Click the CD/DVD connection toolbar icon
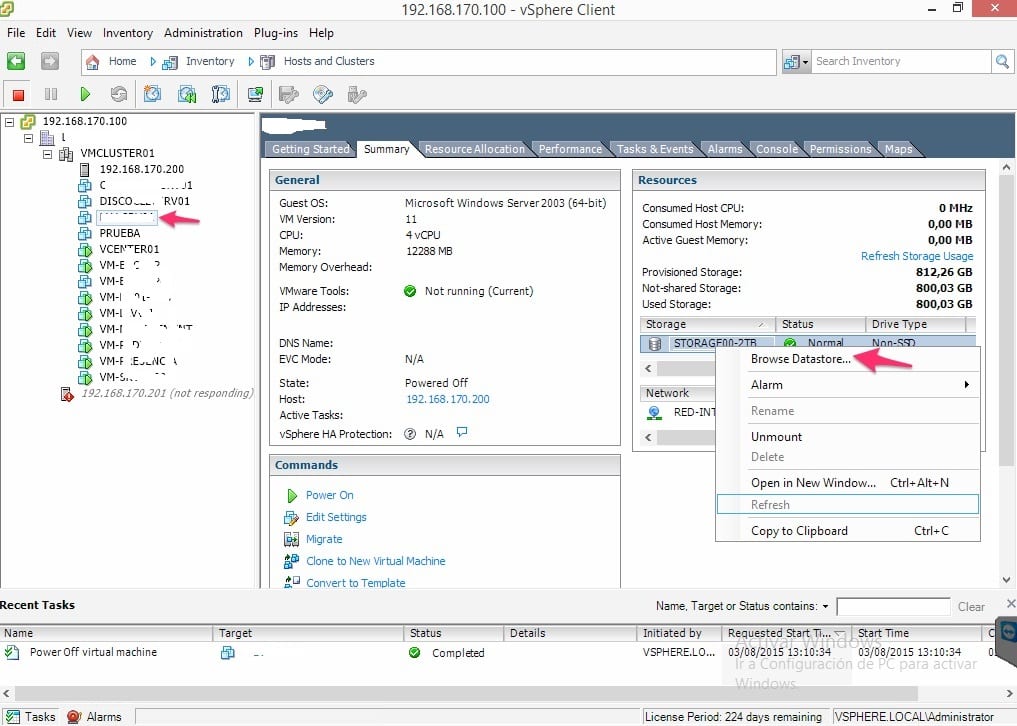Screen dimensions: 1017x726 (322, 93)
